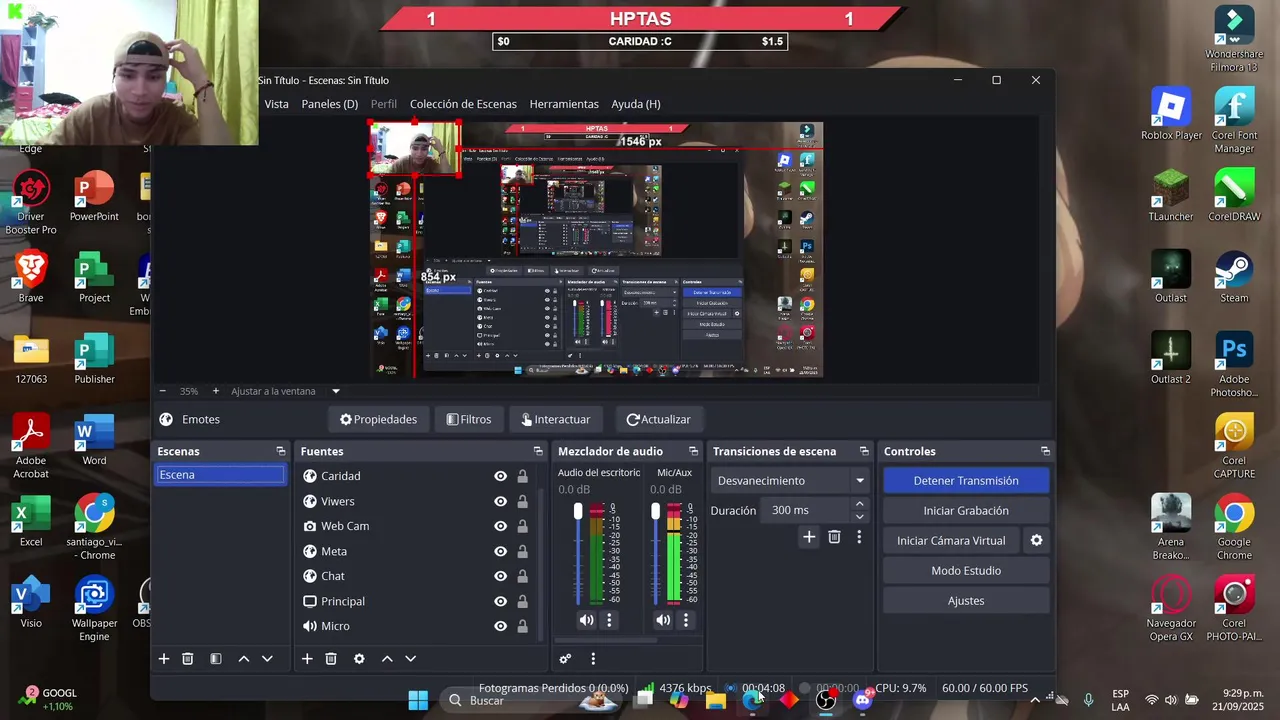Screen dimensions: 1280x720
Task: Click Iniciar Grabación button
Action: click(966, 511)
